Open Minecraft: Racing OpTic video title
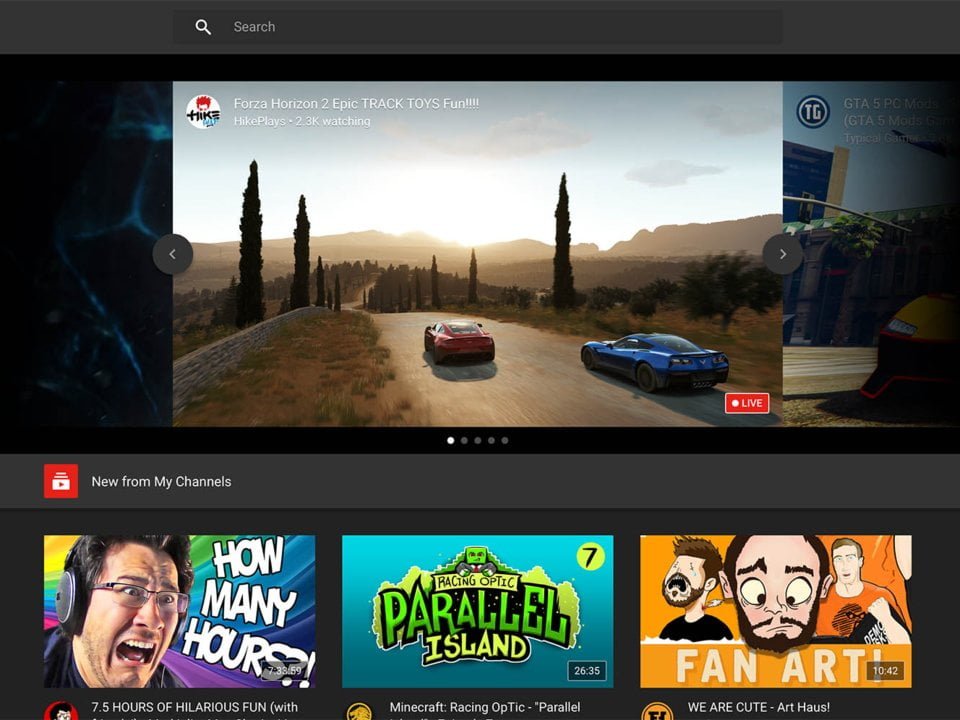This screenshot has height=720, width=960. [485, 710]
